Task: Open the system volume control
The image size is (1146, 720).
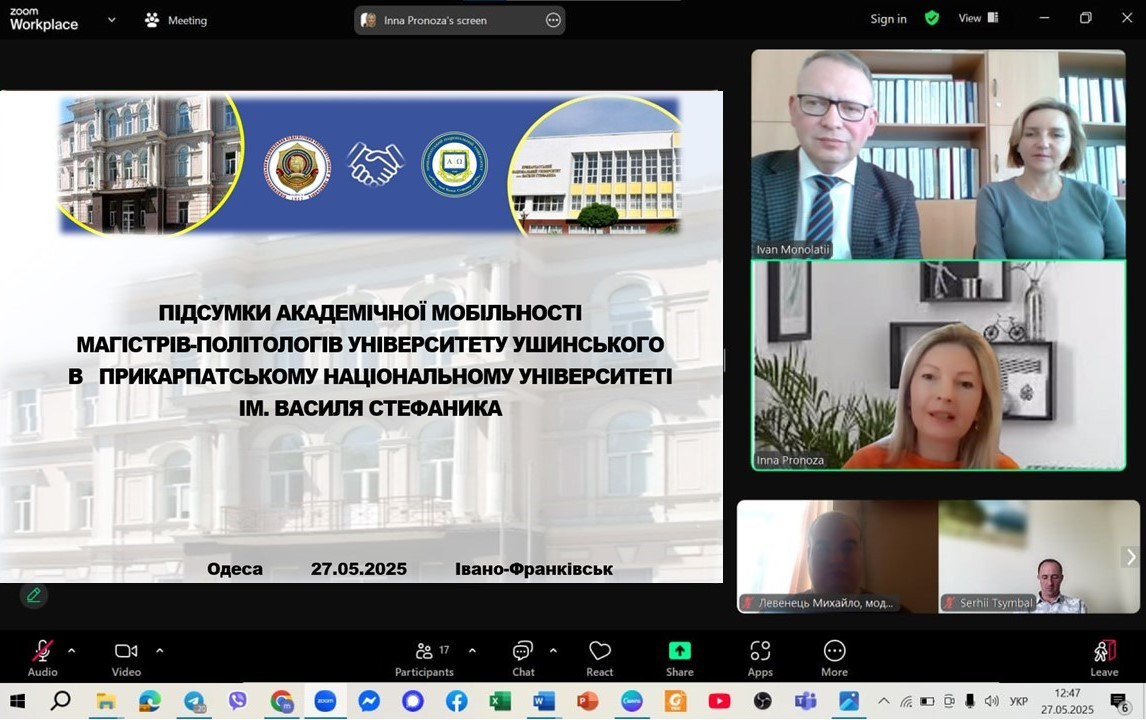Action: [x=991, y=702]
